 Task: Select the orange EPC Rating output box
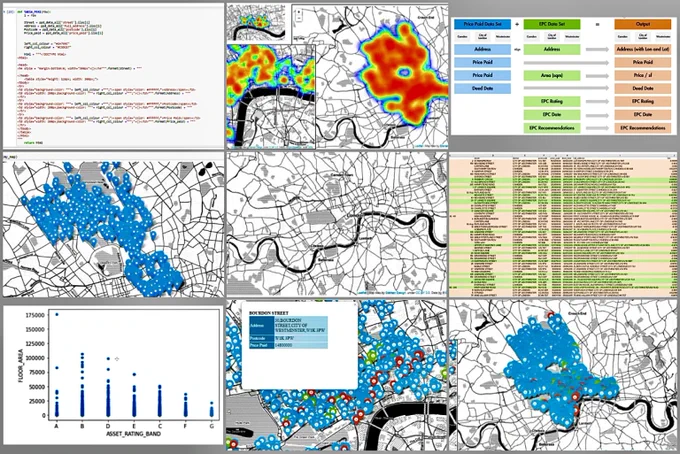click(x=643, y=101)
